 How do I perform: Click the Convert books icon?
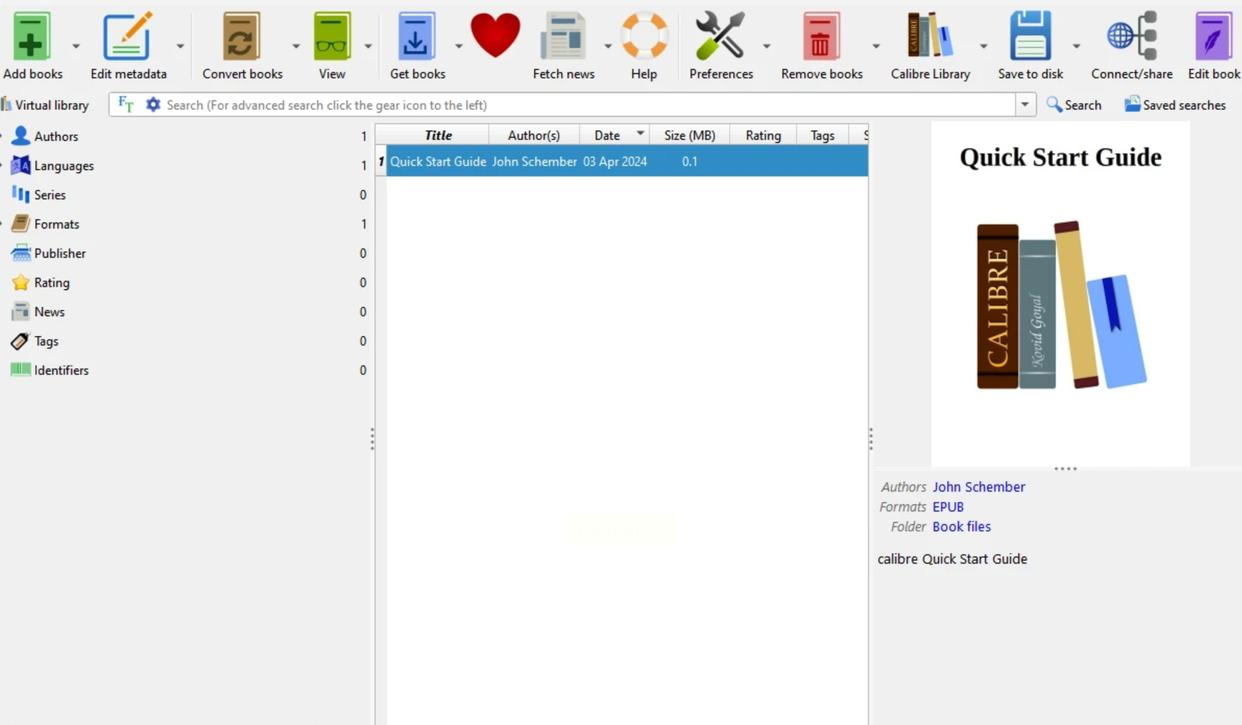241,37
